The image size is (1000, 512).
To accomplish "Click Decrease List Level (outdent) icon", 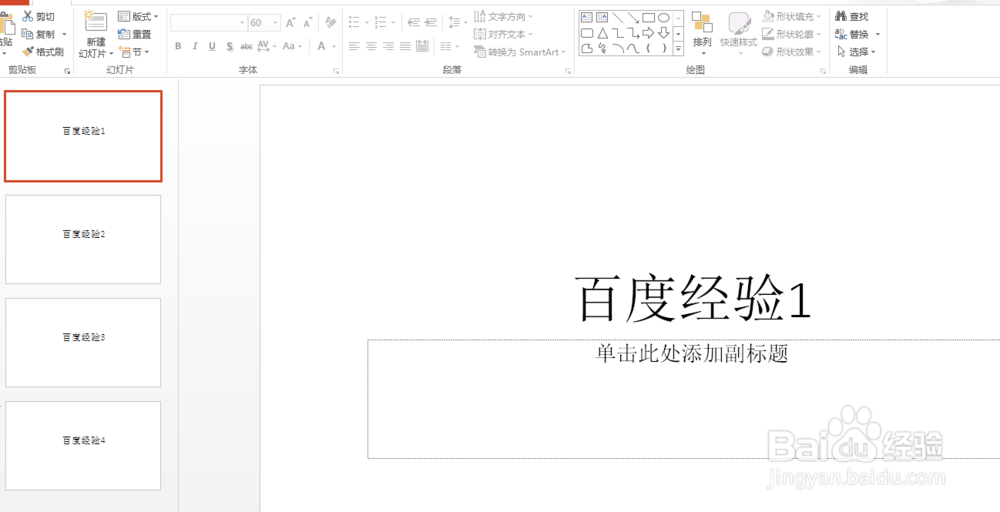I will click(x=413, y=23).
